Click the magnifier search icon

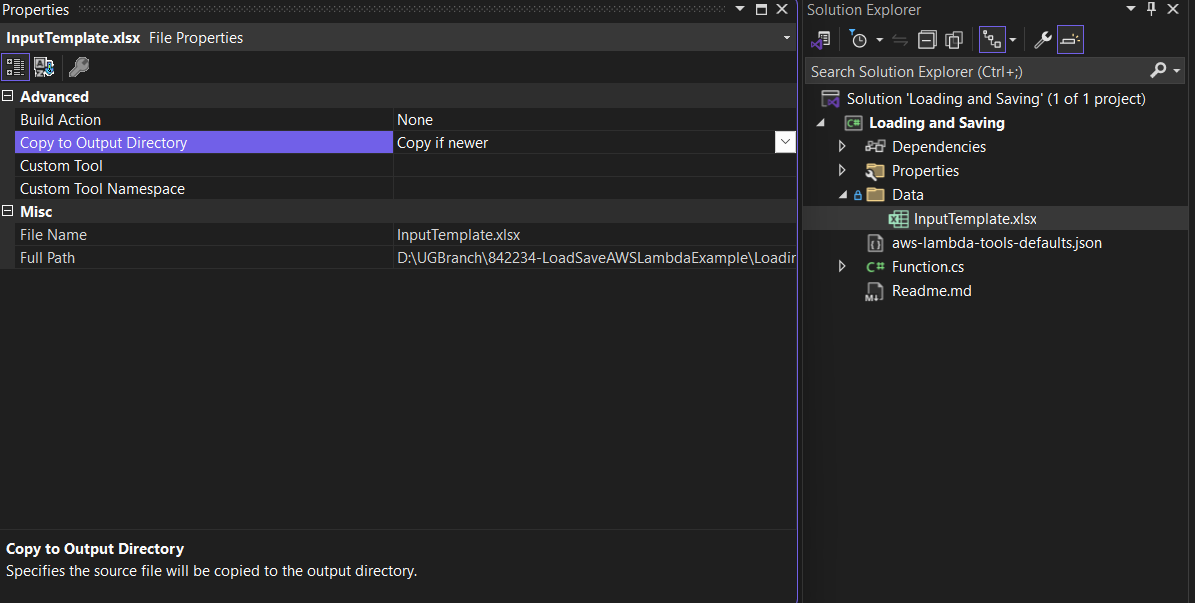pyautogui.click(x=1158, y=71)
